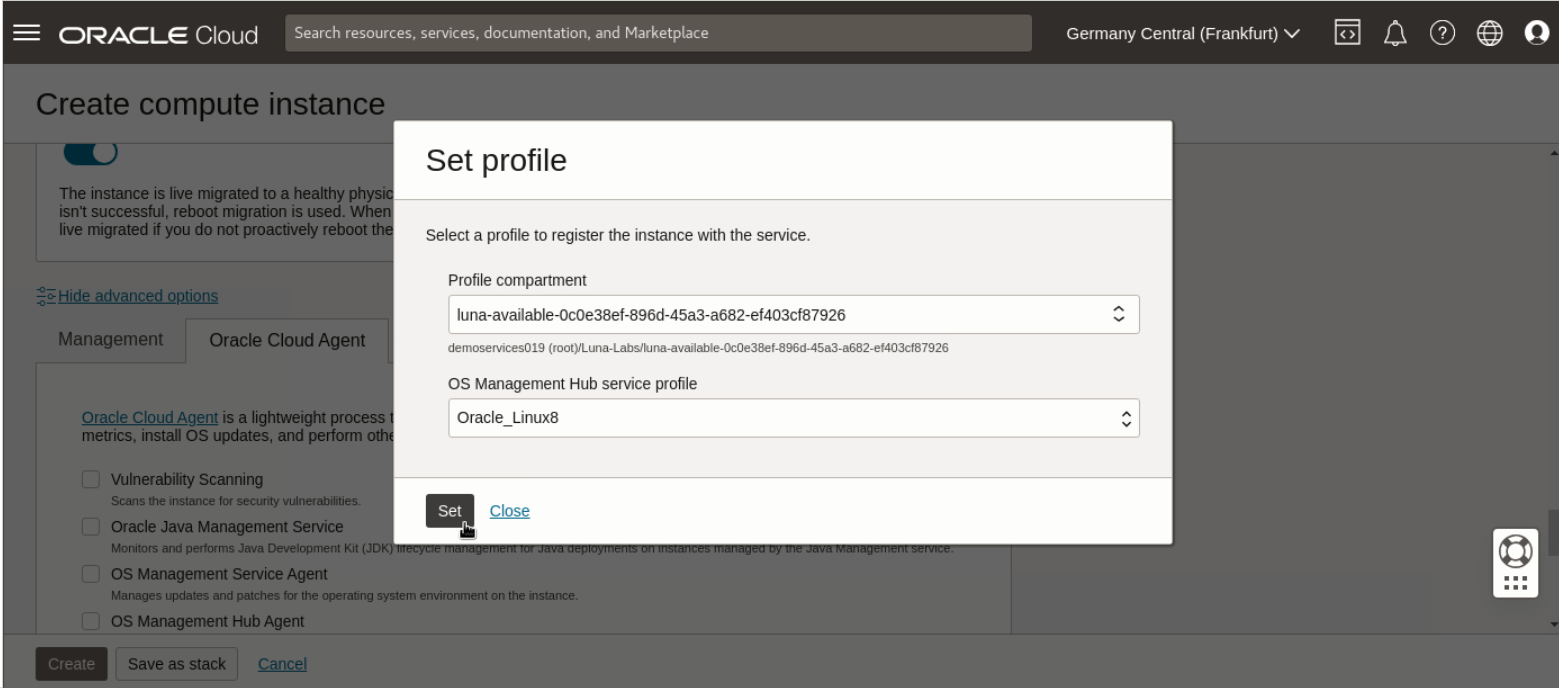Image resolution: width=1559 pixels, height=688 pixels.
Task: Check Oracle Java Management Service
Action: point(91,527)
